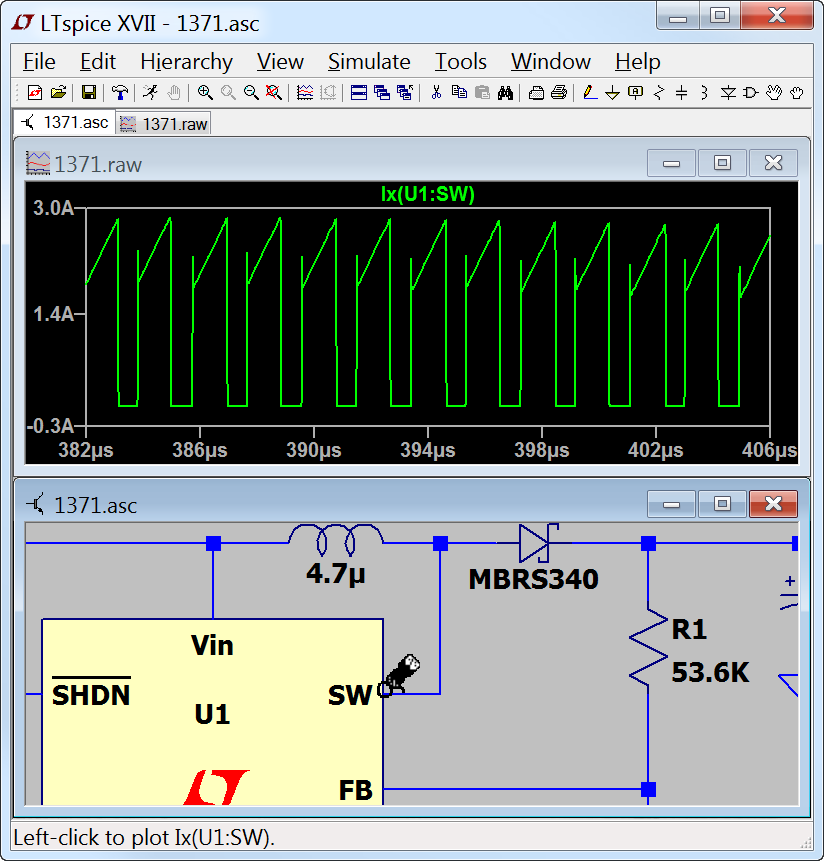Select the Draw Wire pencil tool
824x861 pixels.
coord(589,93)
